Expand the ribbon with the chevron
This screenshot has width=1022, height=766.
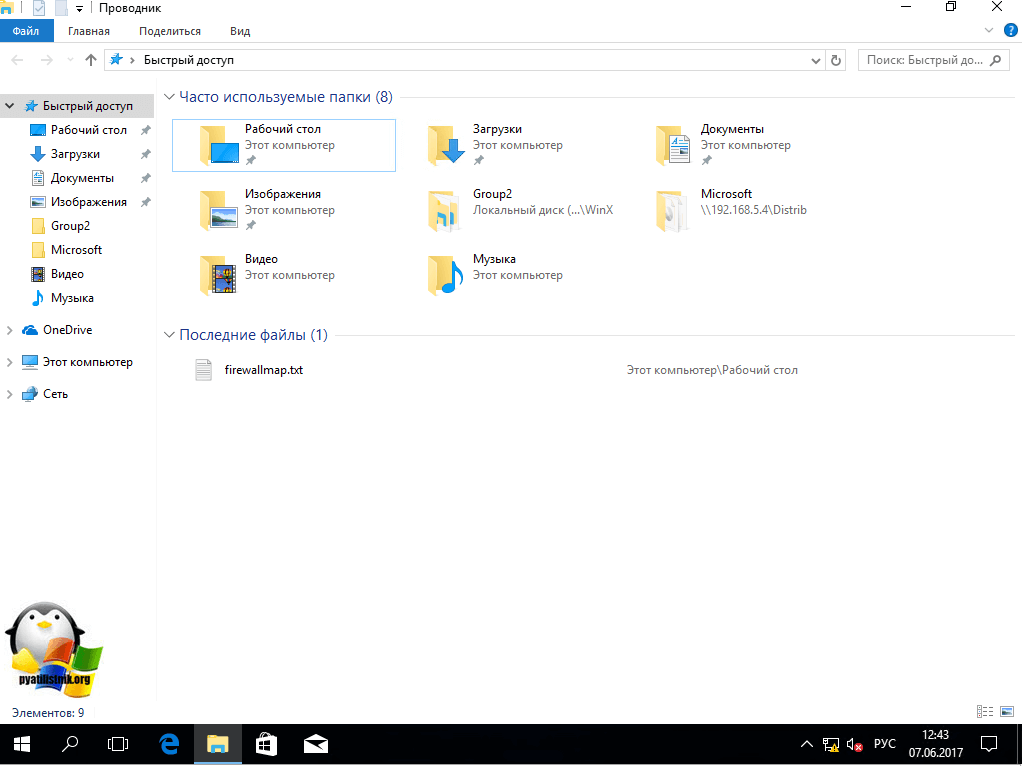989,31
